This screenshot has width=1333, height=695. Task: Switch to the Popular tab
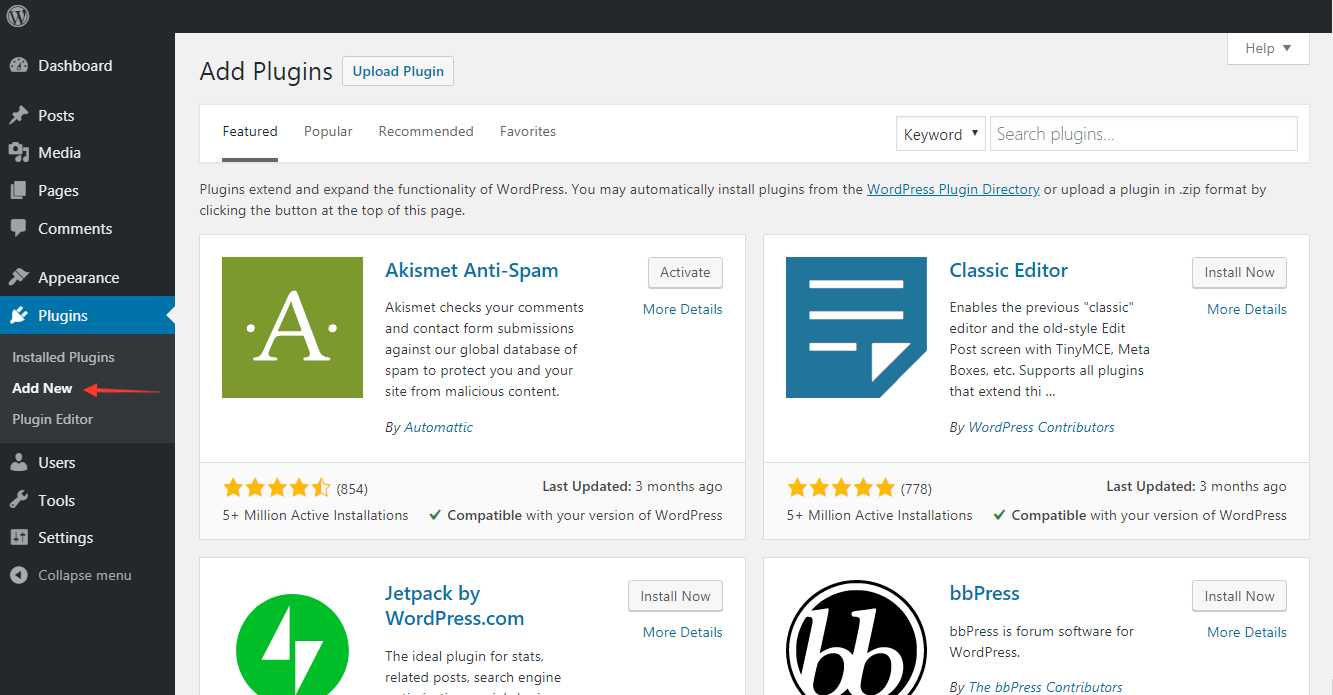point(328,132)
